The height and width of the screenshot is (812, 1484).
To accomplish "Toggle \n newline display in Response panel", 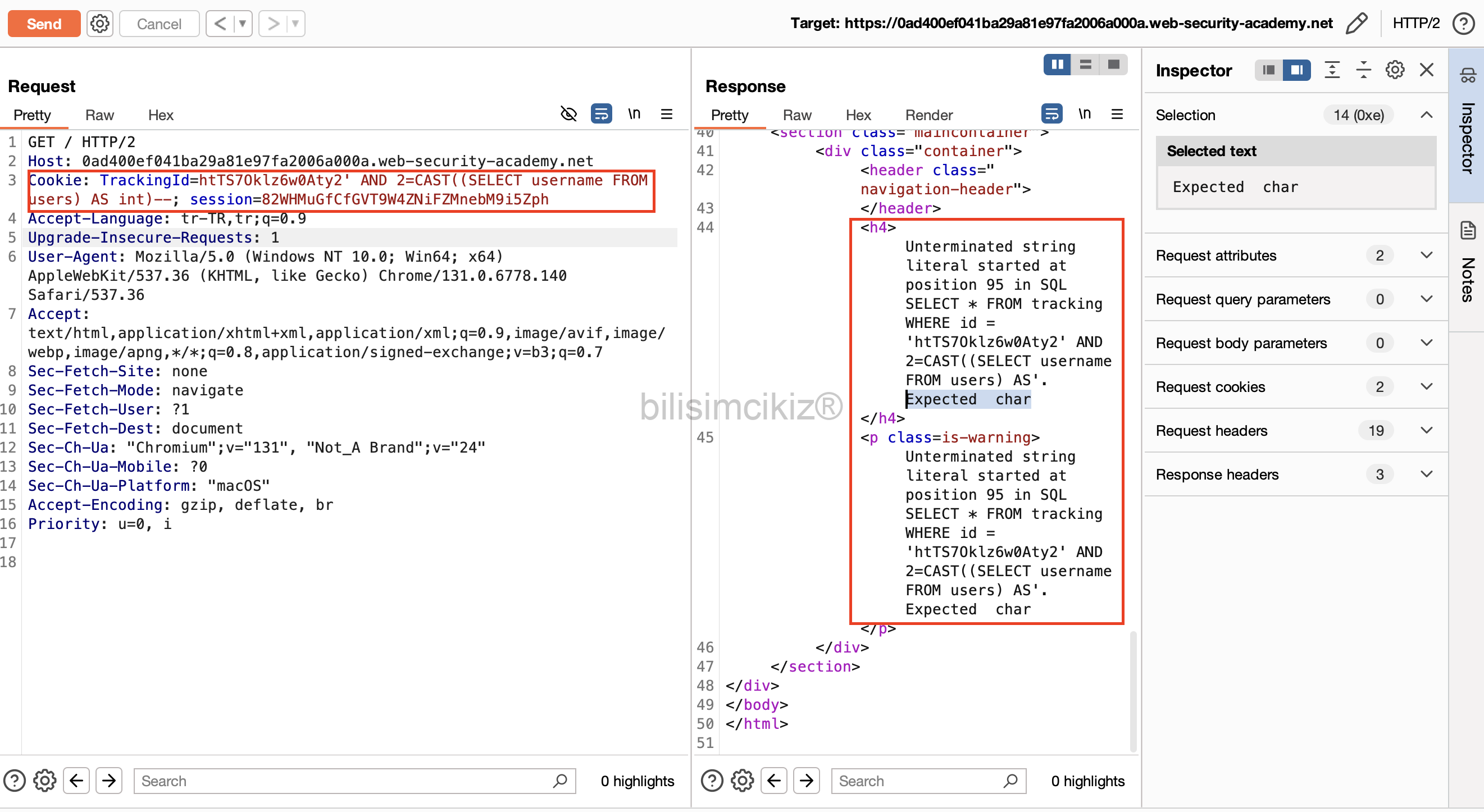I will [x=1084, y=114].
